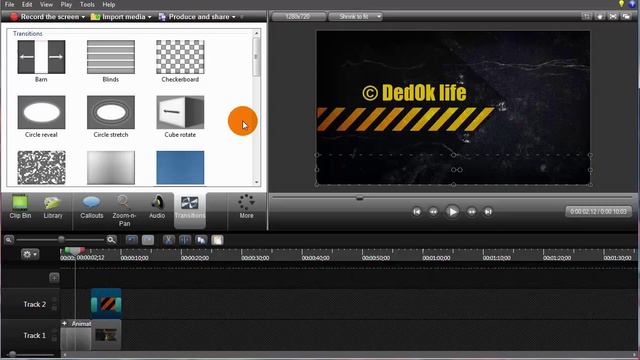Click the timeline zoom in magnifier
Viewport: 640px width, 360px height.
pos(111,240)
